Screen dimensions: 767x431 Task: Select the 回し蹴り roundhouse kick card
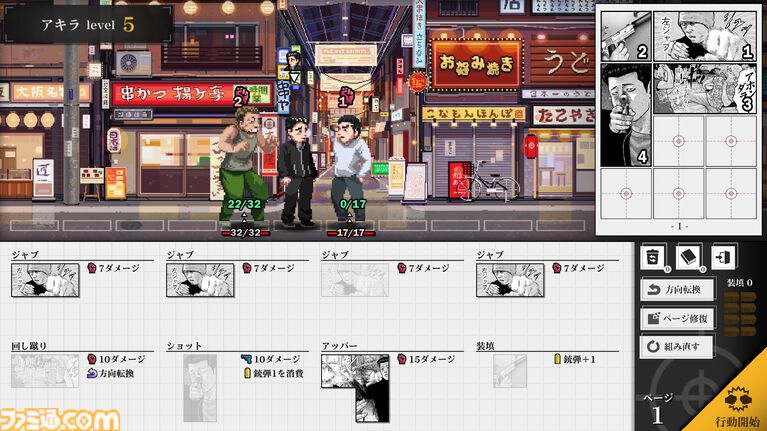[45, 370]
